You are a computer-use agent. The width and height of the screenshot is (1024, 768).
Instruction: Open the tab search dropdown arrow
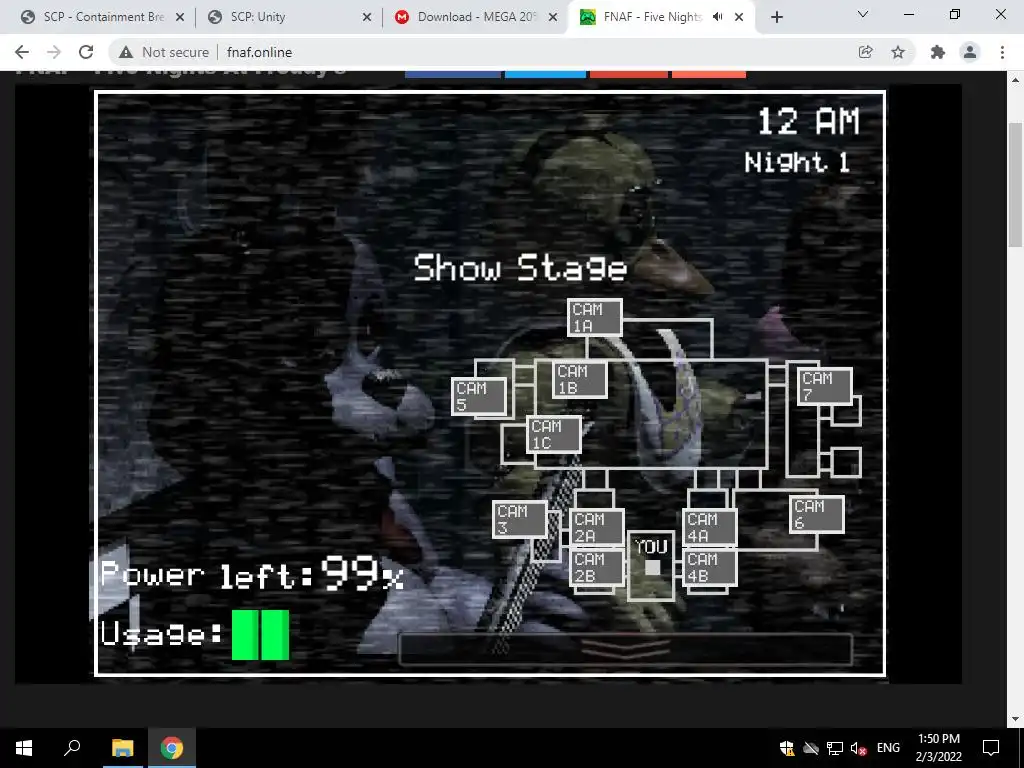pyautogui.click(x=863, y=14)
